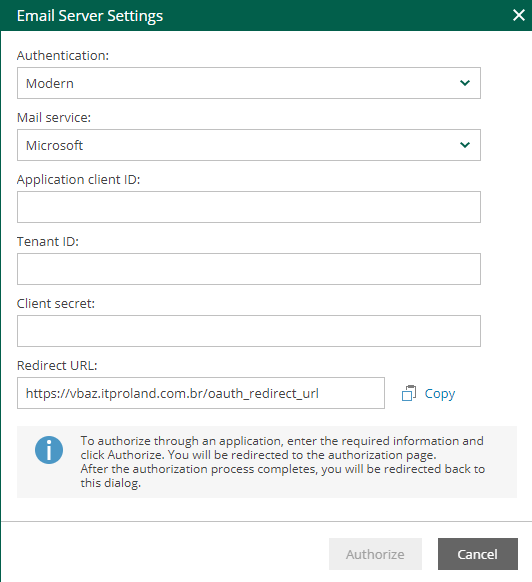The image size is (532, 582).
Task: Click the Tenant ID label
Action: [48, 241]
